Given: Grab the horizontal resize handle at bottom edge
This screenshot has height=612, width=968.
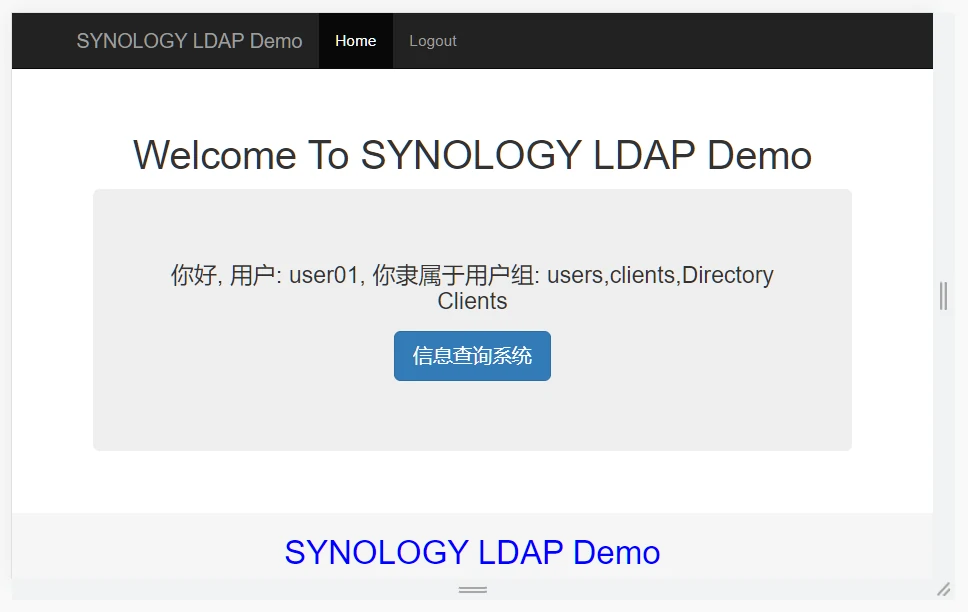Looking at the screenshot, I should click(472, 590).
